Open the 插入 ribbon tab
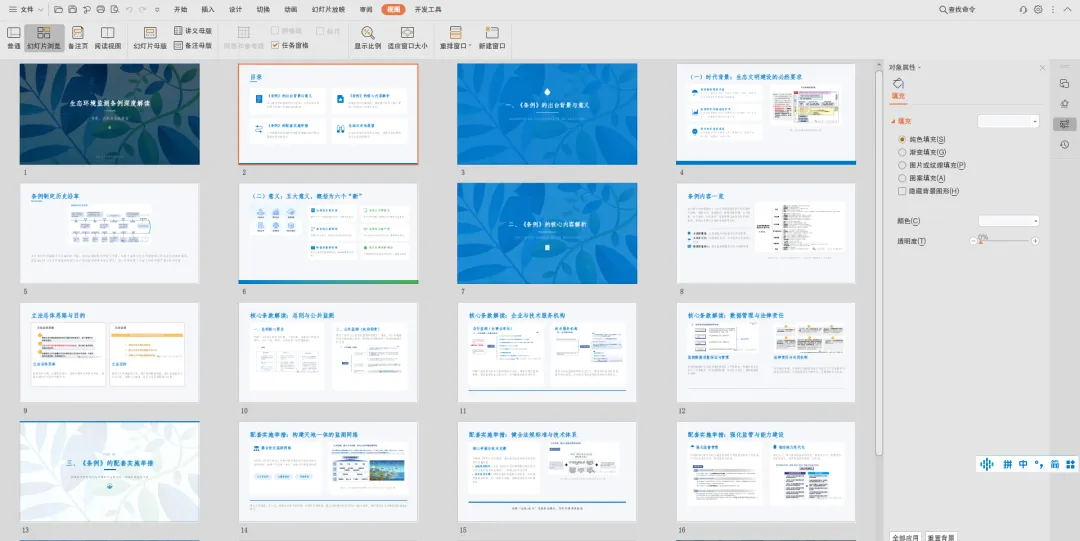The image size is (1080, 541). tap(208, 10)
